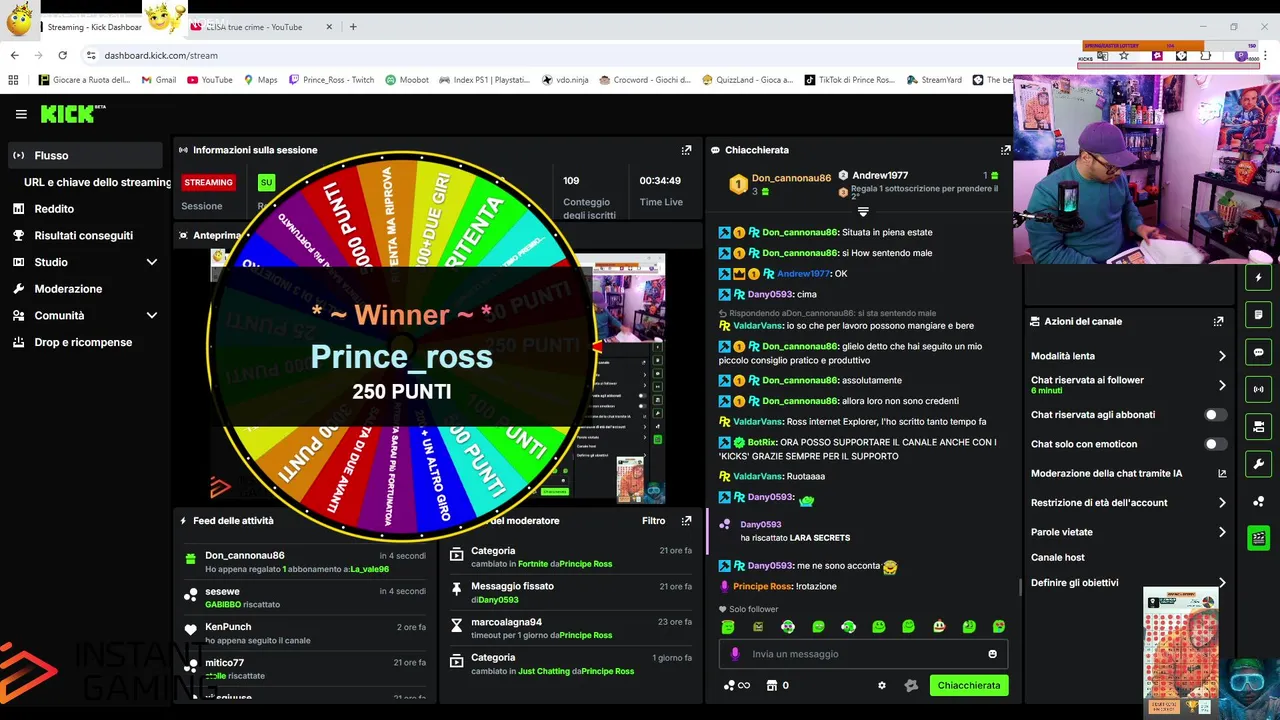
Task: Open the Gmail bookmark
Action: tap(159, 80)
